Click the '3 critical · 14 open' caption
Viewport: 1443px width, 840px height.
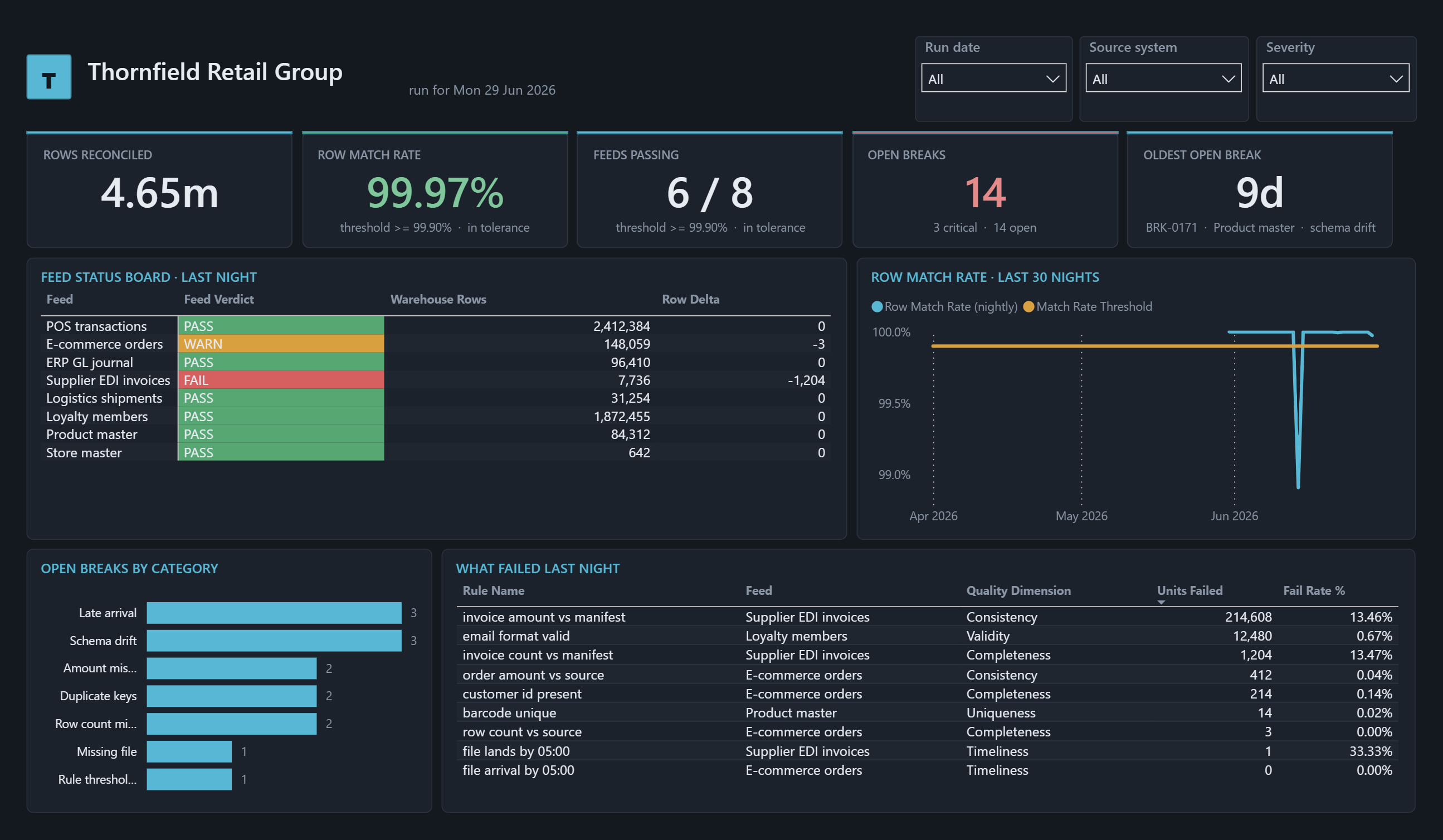click(984, 227)
